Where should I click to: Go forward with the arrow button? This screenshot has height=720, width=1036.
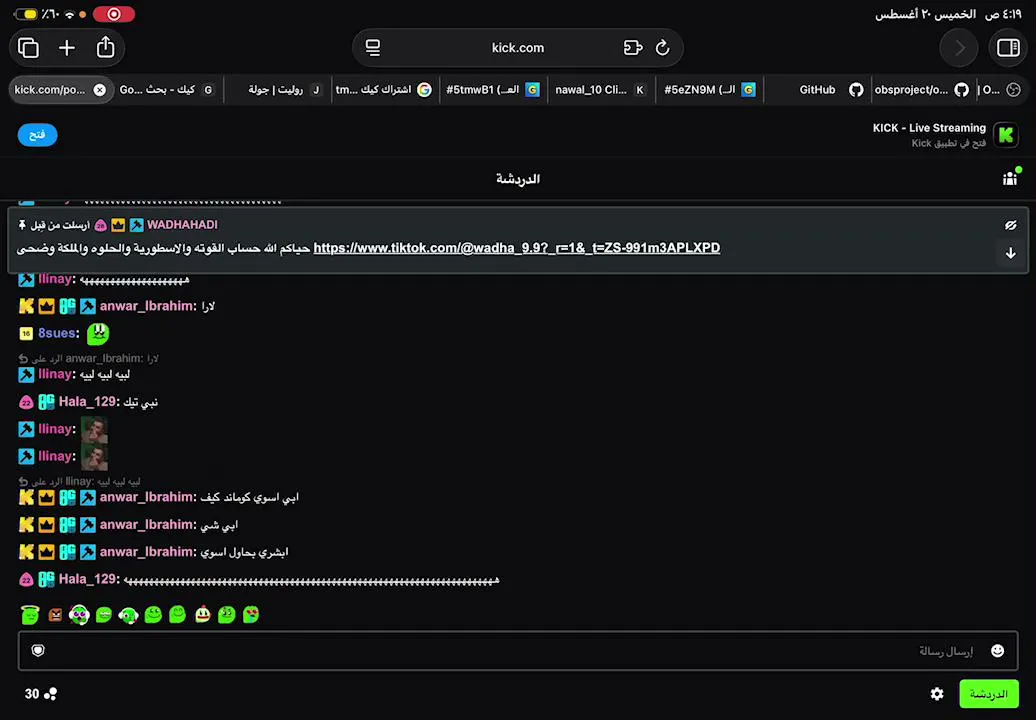click(x=959, y=48)
